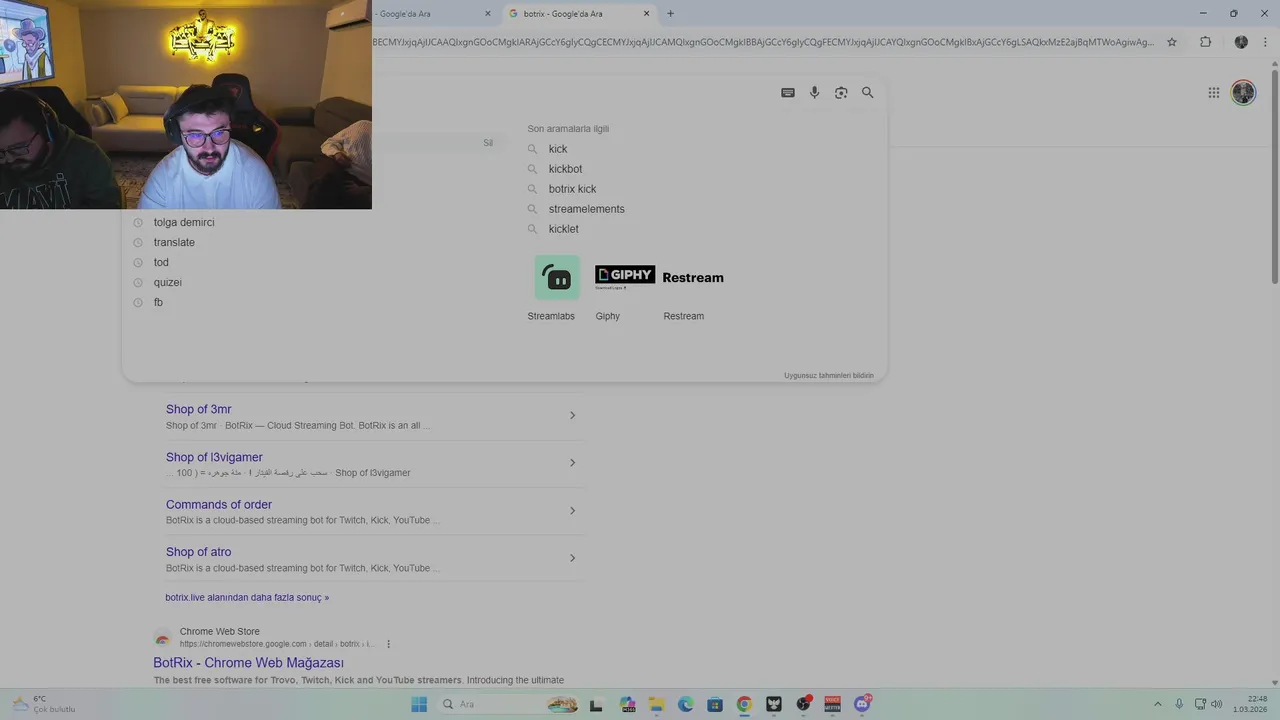
Task: Open Voicemeeter from taskbar
Action: (832, 704)
